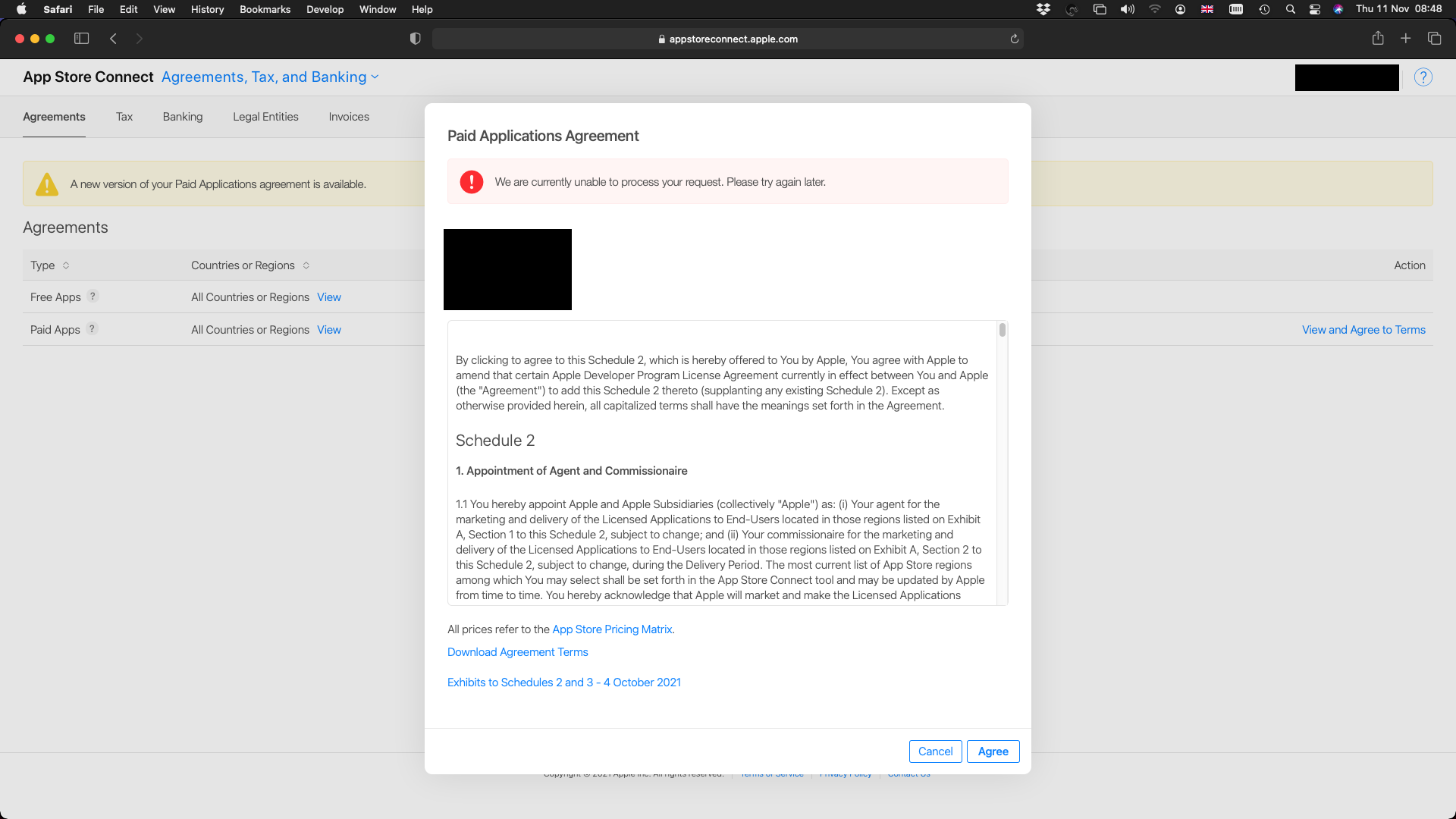Image resolution: width=1456 pixels, height=819 pixels.
Task: Toggle the Safari sidebar icon
Action: 81,39
